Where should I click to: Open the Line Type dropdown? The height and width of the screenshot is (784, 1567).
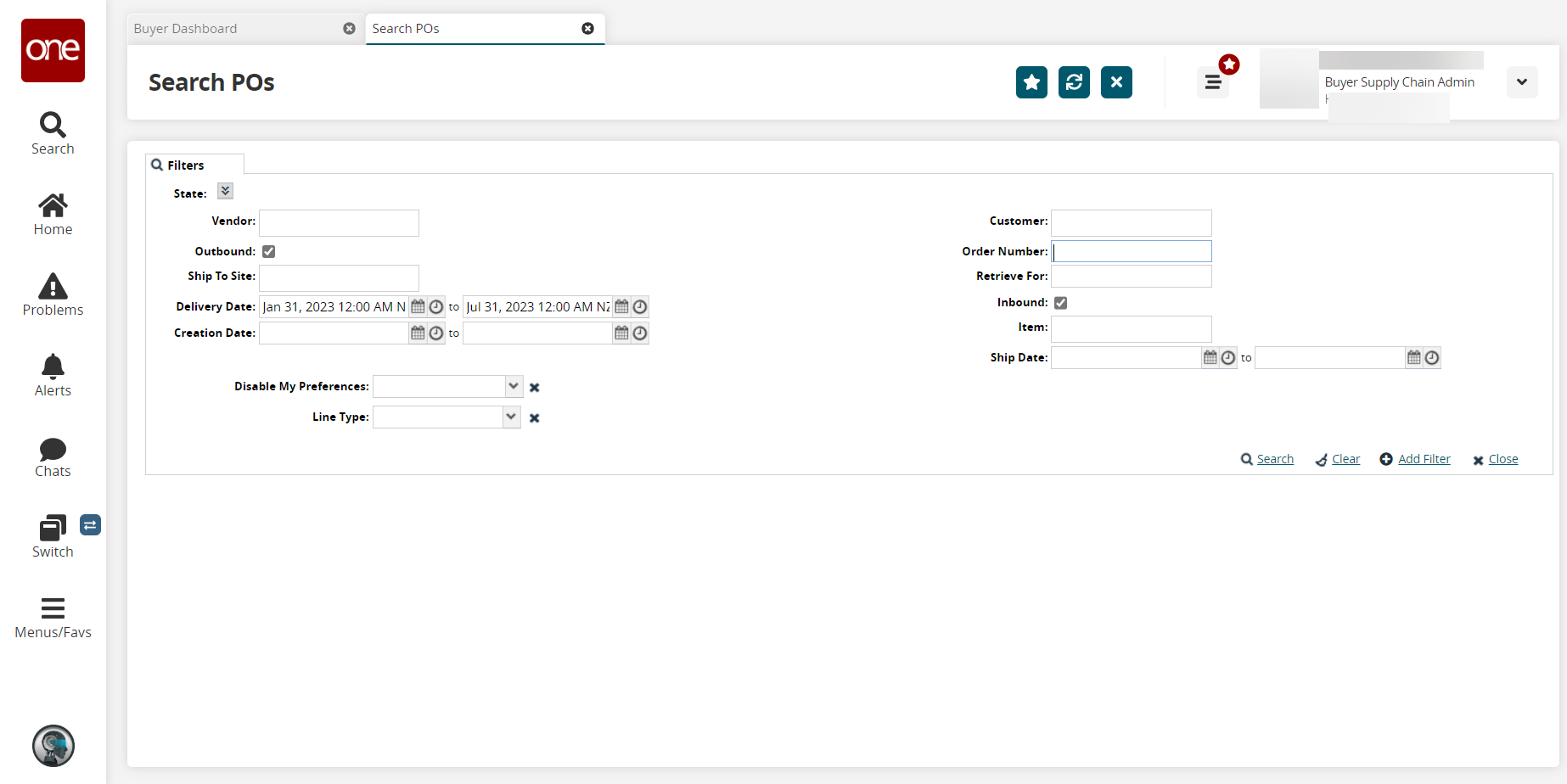pyautogui.click(x=511, y=417)
